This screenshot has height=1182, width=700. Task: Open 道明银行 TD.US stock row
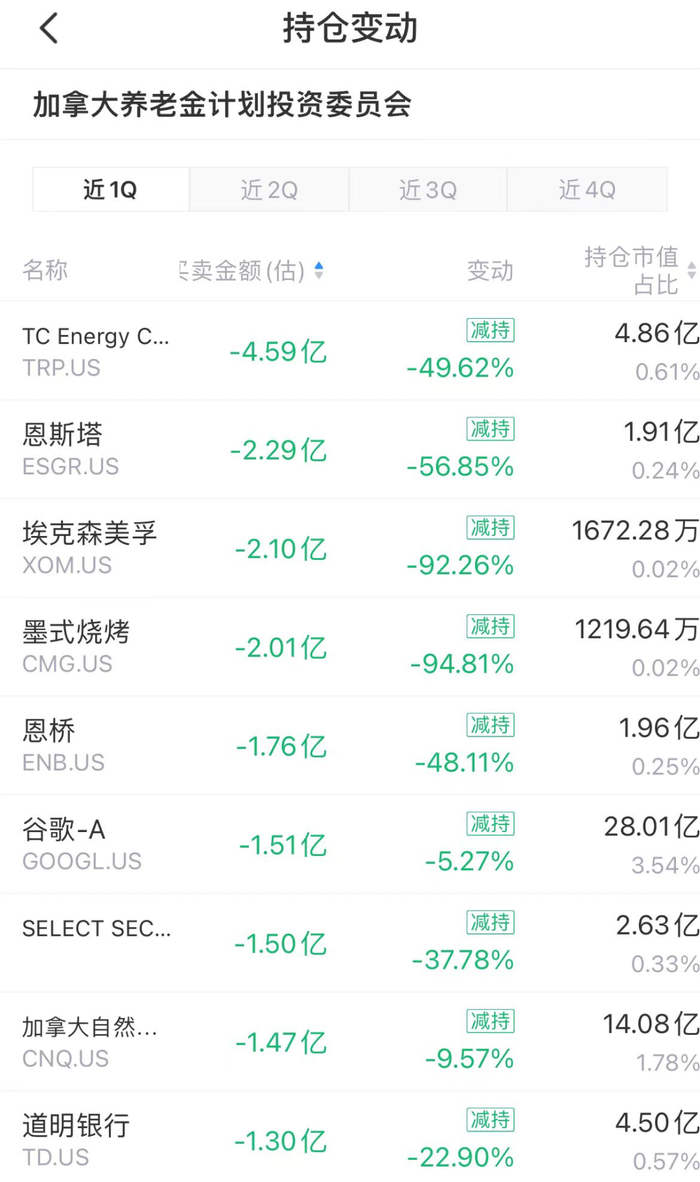(76, 1140)
